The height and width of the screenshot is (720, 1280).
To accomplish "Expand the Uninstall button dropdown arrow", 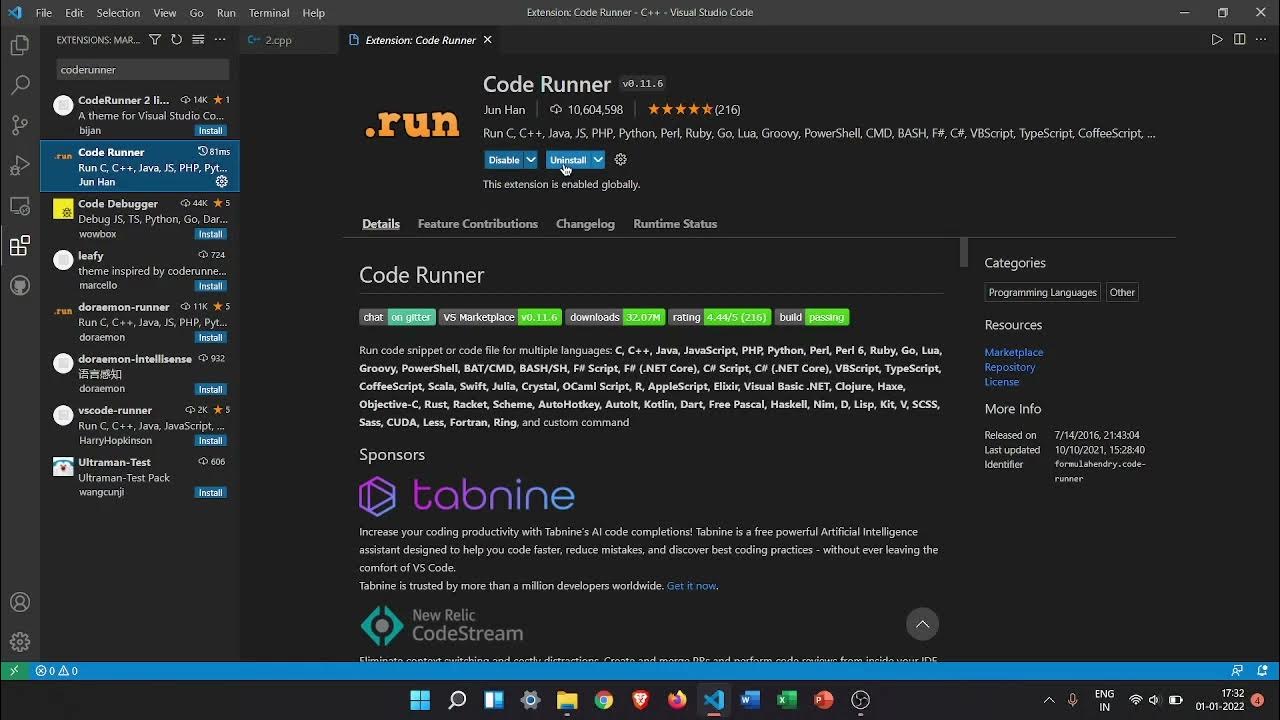I will point(598,160).
